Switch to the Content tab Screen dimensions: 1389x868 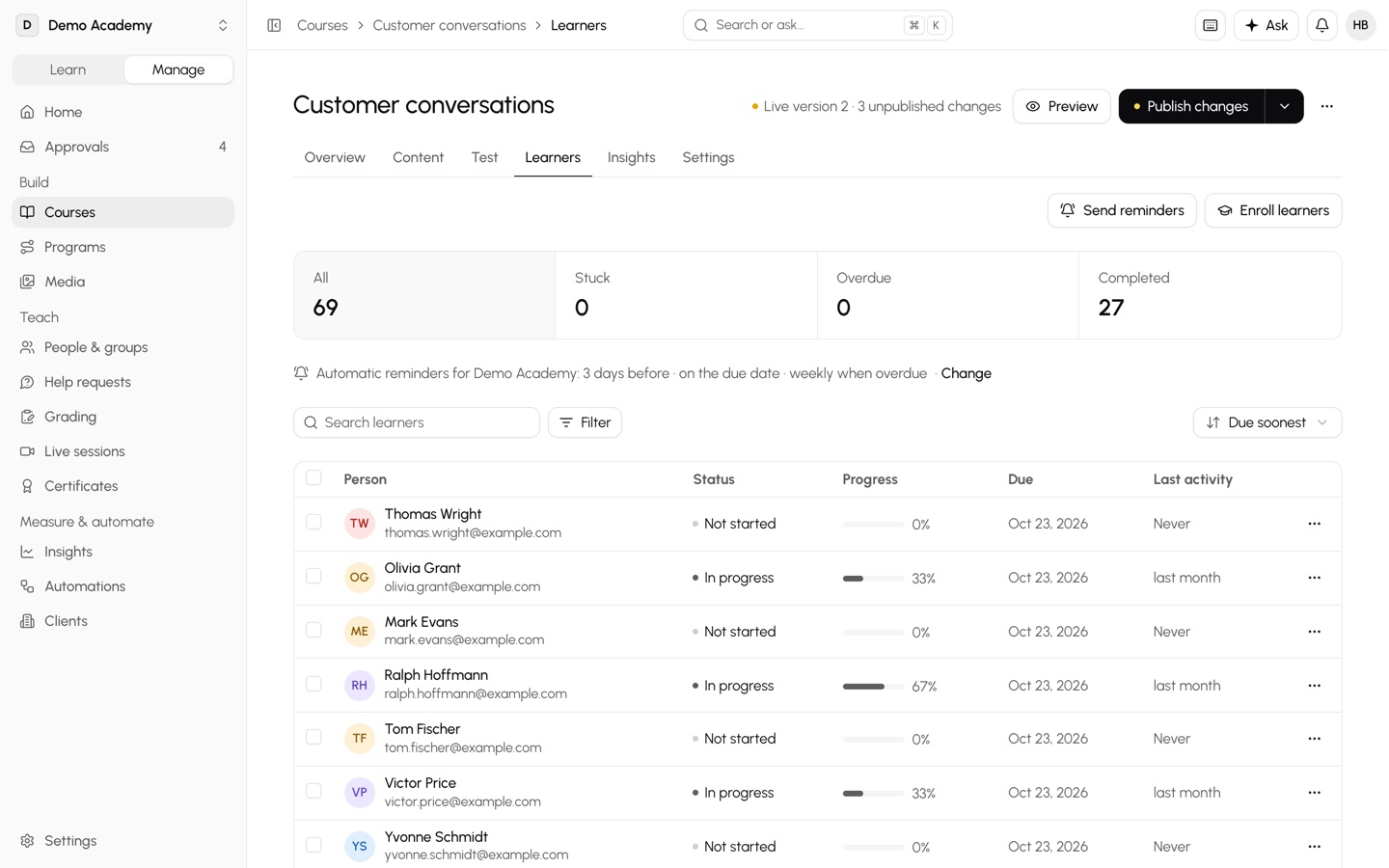point(418,157)
